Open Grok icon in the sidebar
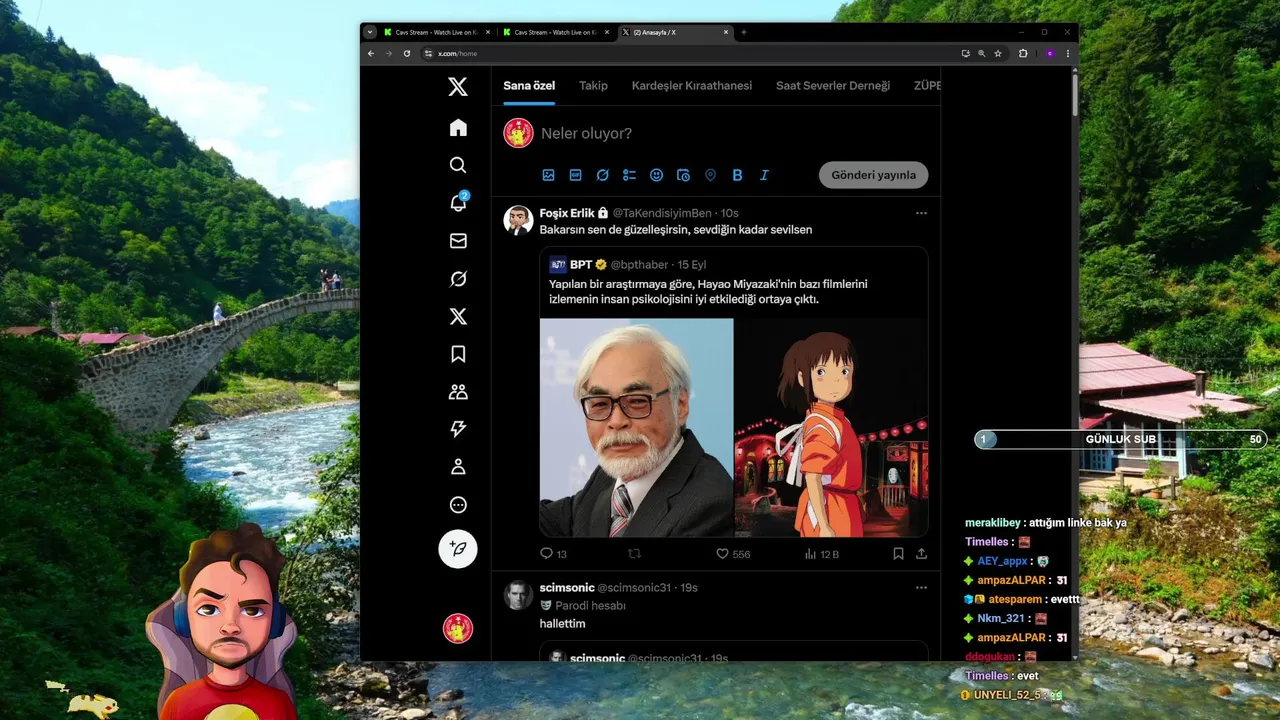1280x720 pixels. 458,279
